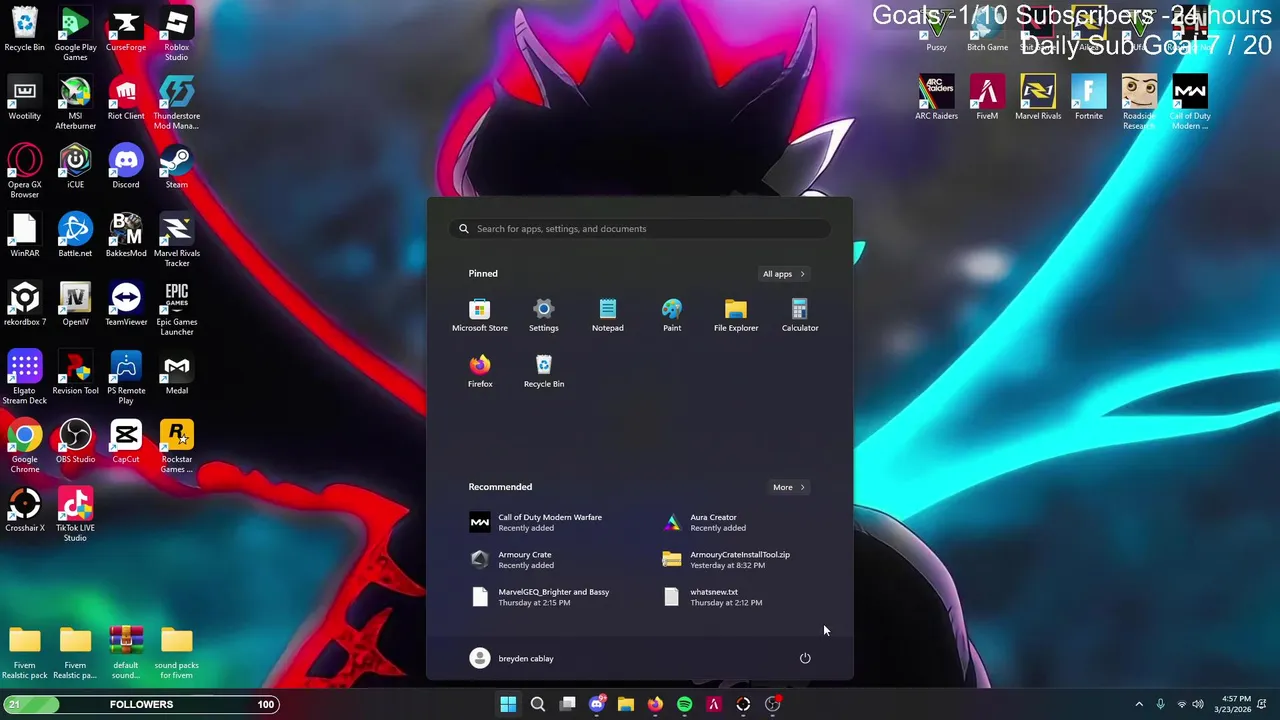
Task: Select iCUE desktop shortcut
Action: click(75, 166)
